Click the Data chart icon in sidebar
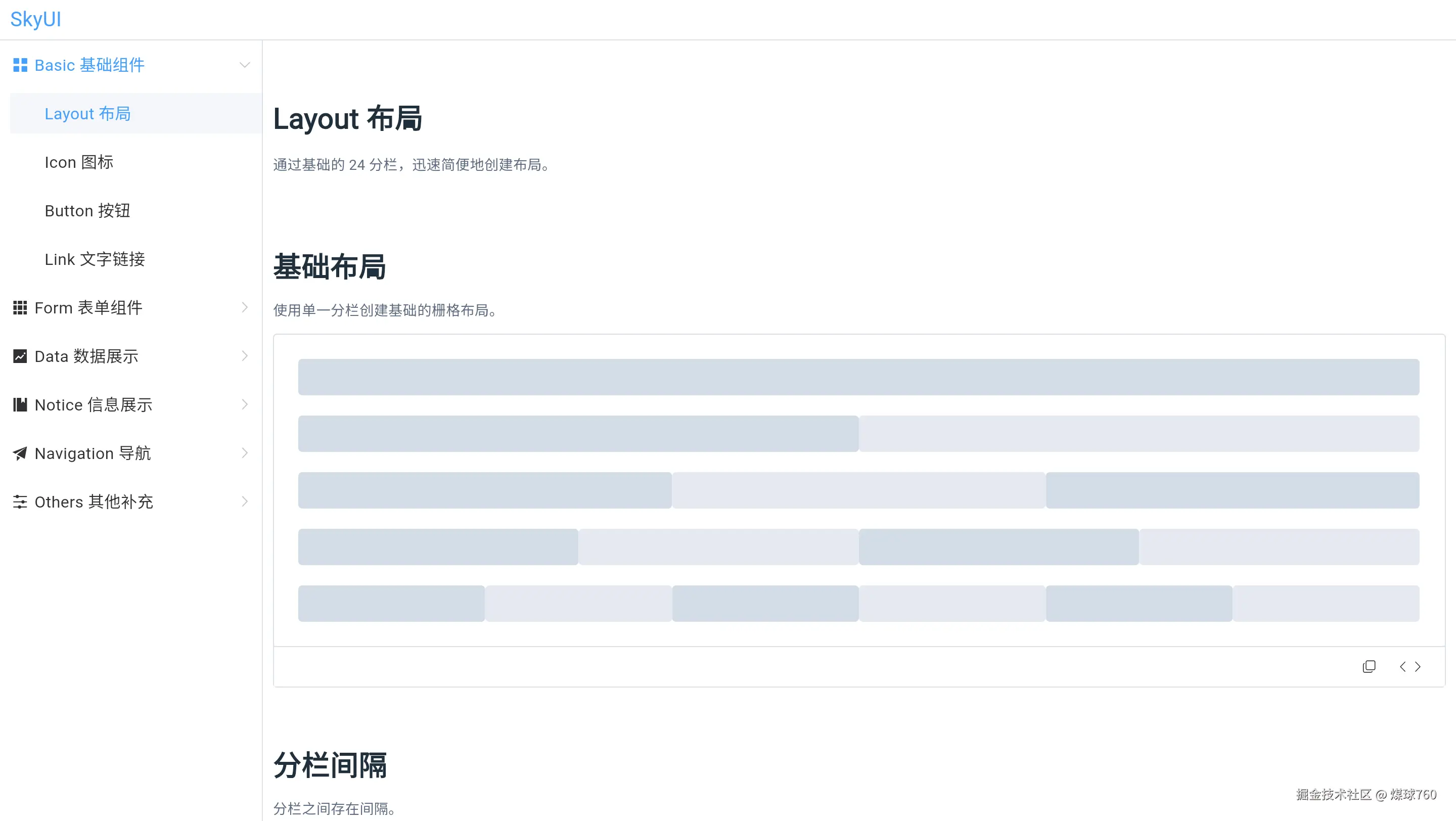This screenshot has height=821, width=1456. (20, 356)
